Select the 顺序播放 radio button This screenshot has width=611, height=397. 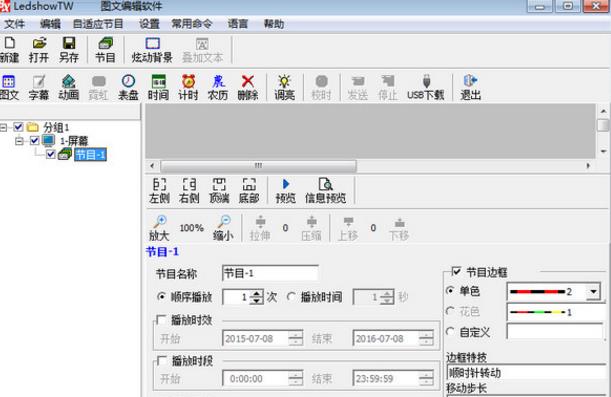pyautogui.click(x=161, y=297)
